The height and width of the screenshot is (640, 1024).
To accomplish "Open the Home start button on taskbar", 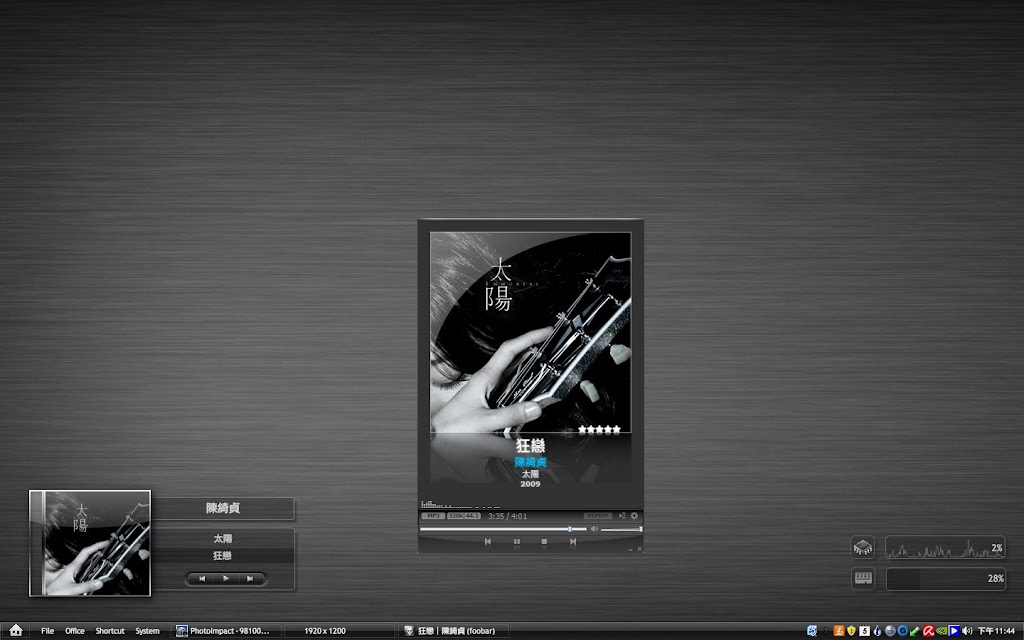I will point(16,630).
